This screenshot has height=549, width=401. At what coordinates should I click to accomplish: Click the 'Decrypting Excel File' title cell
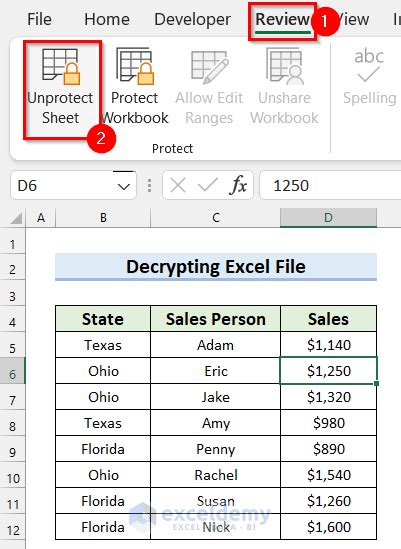(216, 267)
